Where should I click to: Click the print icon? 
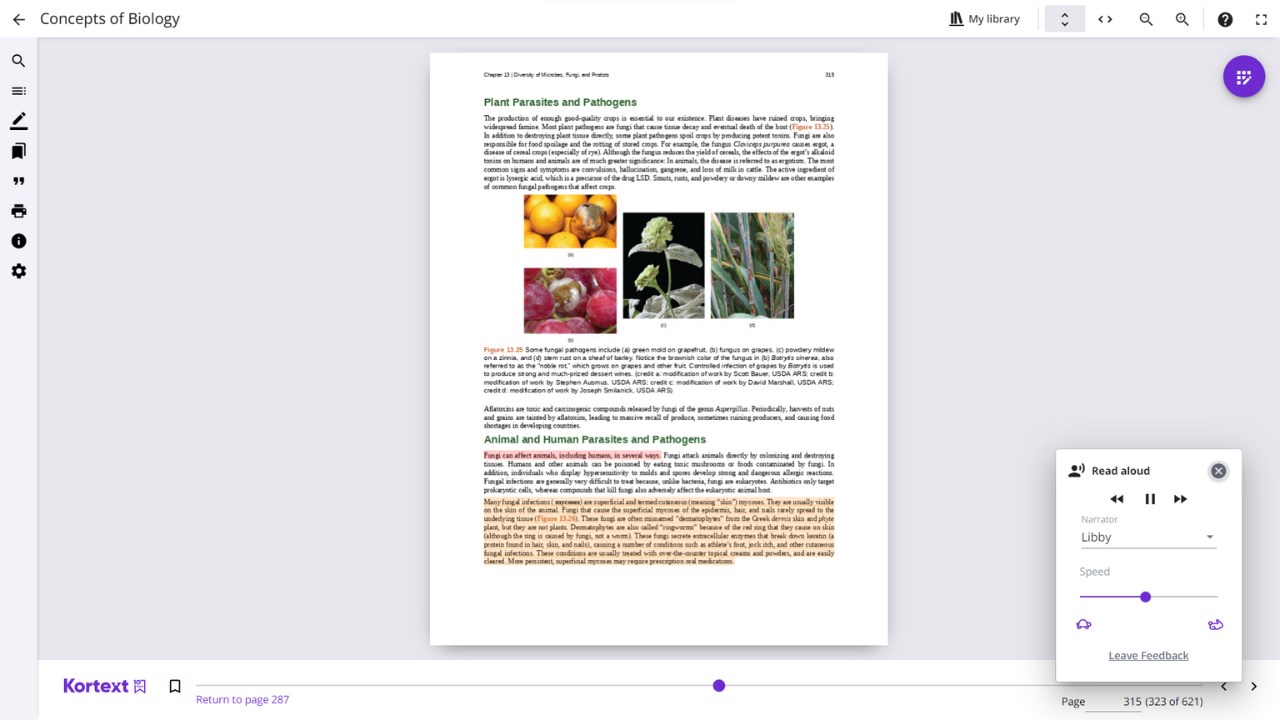(x=18, y=211)
